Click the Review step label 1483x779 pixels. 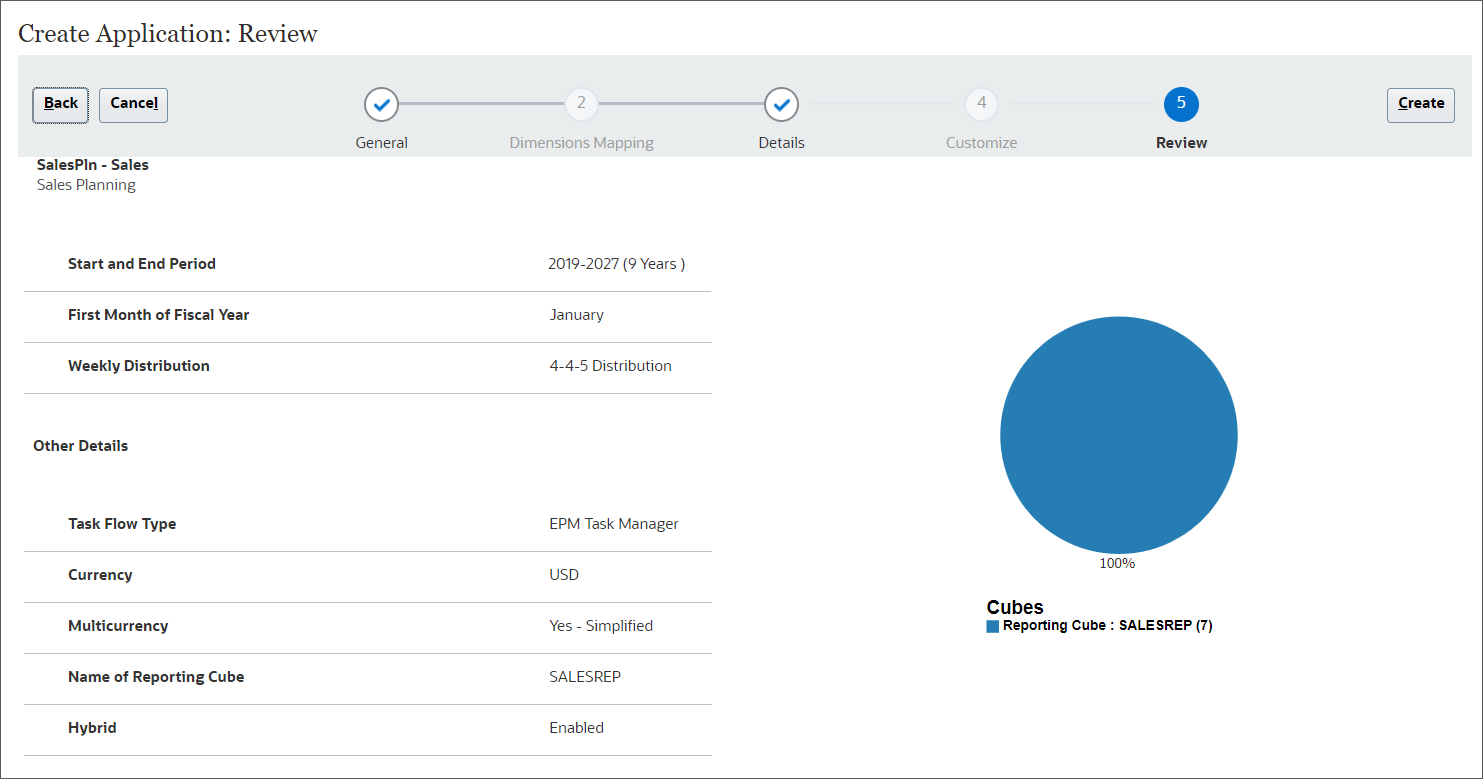coord(1181,142)
